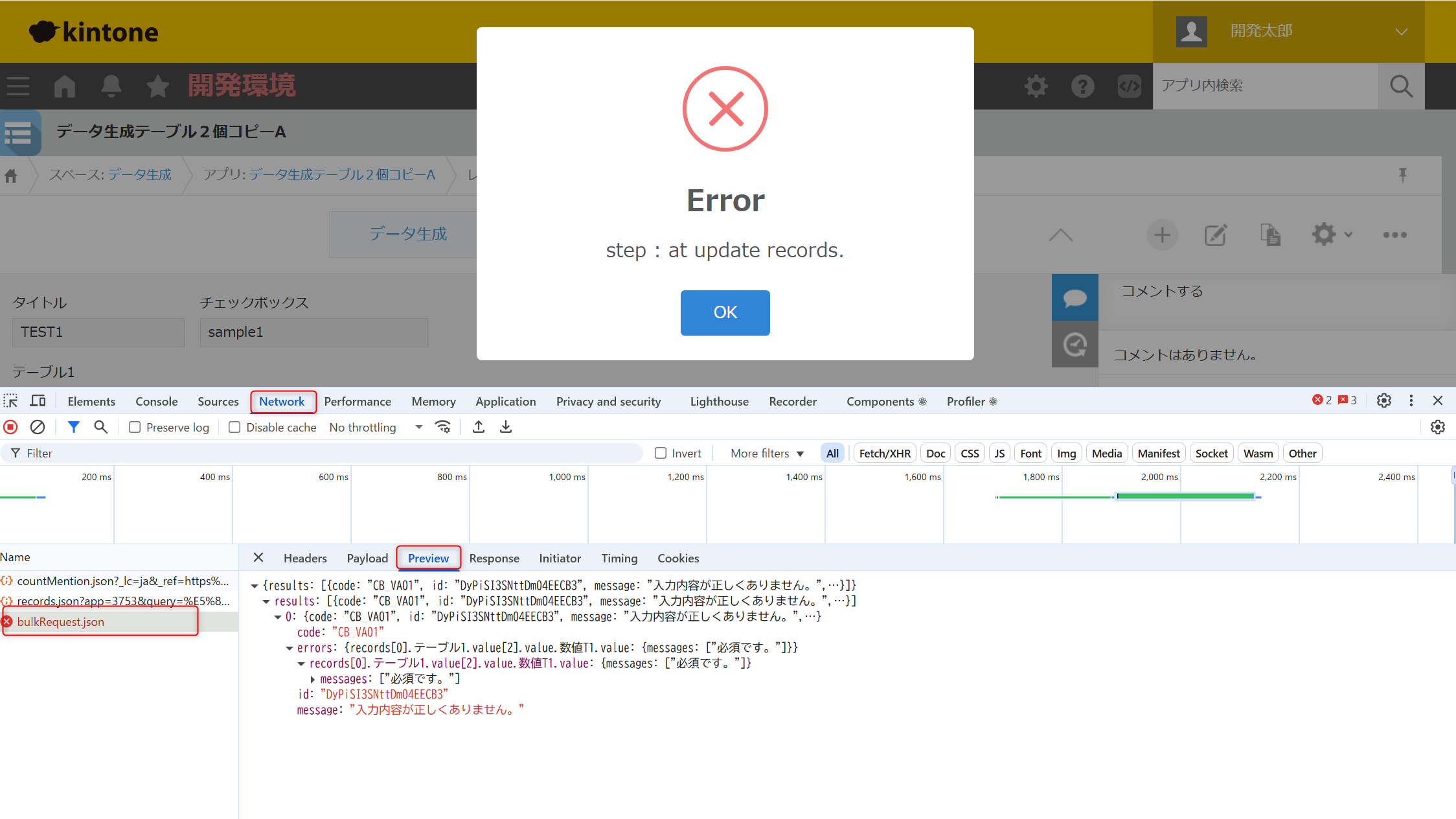Click the stop recording network log icon

[x=10, y=427]
